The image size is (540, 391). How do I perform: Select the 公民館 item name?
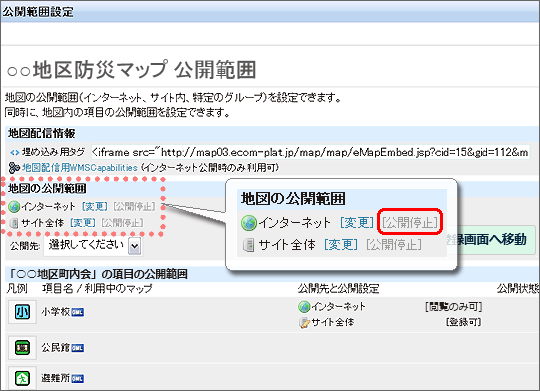[x=55, y=348]
